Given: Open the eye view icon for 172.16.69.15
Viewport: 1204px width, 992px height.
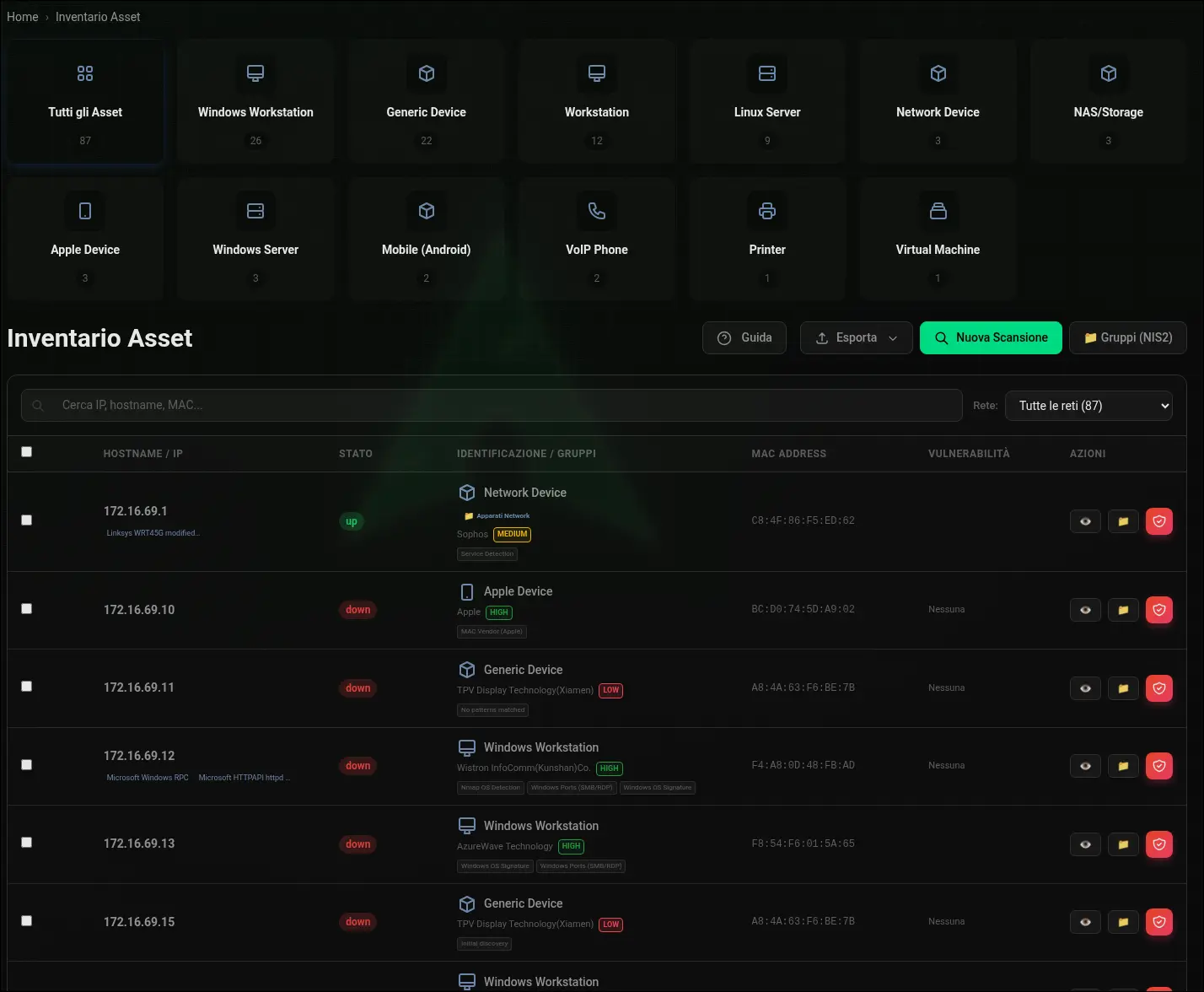Looking at the screenshot, I should pos(1085,922).
